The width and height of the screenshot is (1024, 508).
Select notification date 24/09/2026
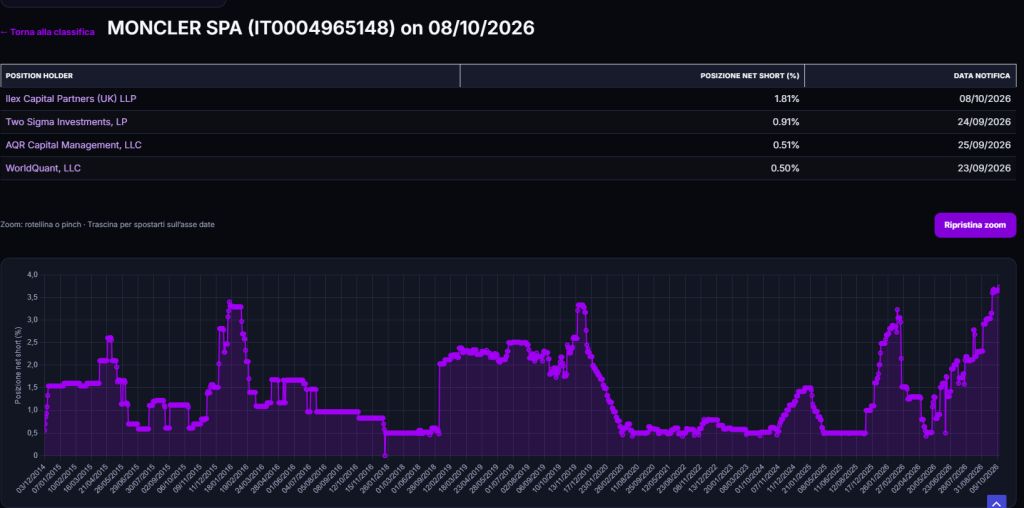tap(986, 121)
